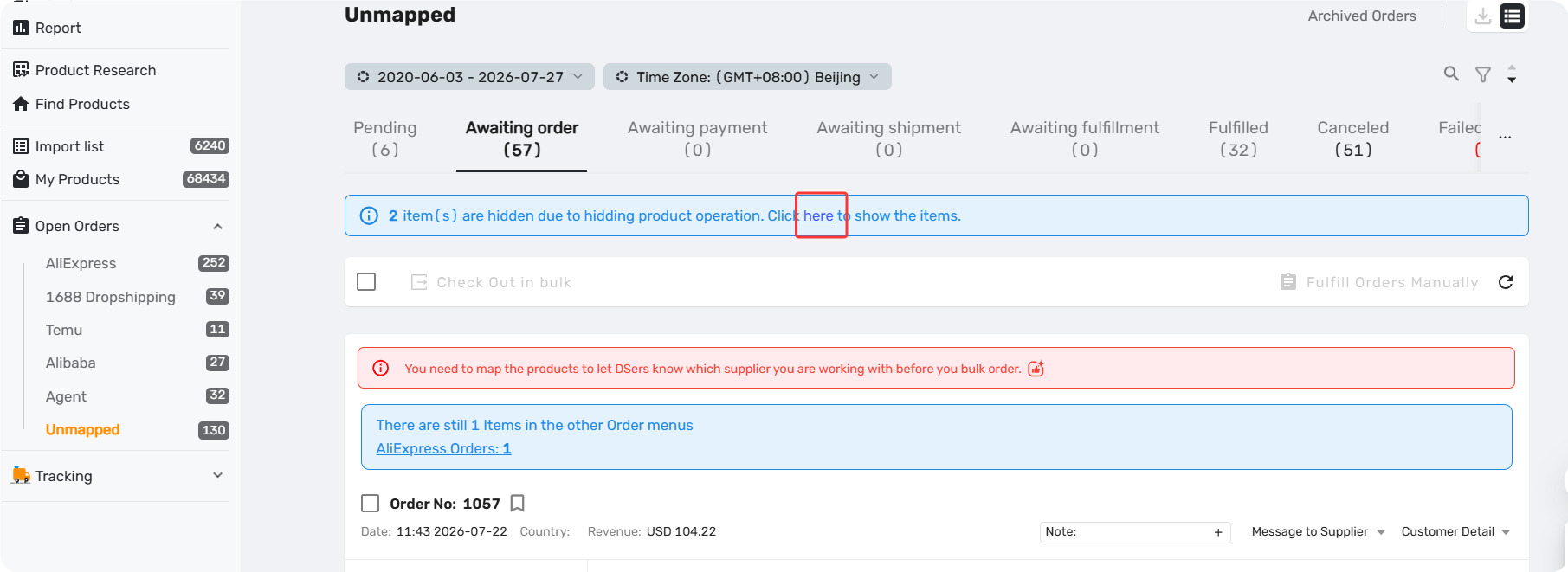Open the date range 2020-06-03 dropdown
This screenshot has width=1568, height=572.
(469, 77)
